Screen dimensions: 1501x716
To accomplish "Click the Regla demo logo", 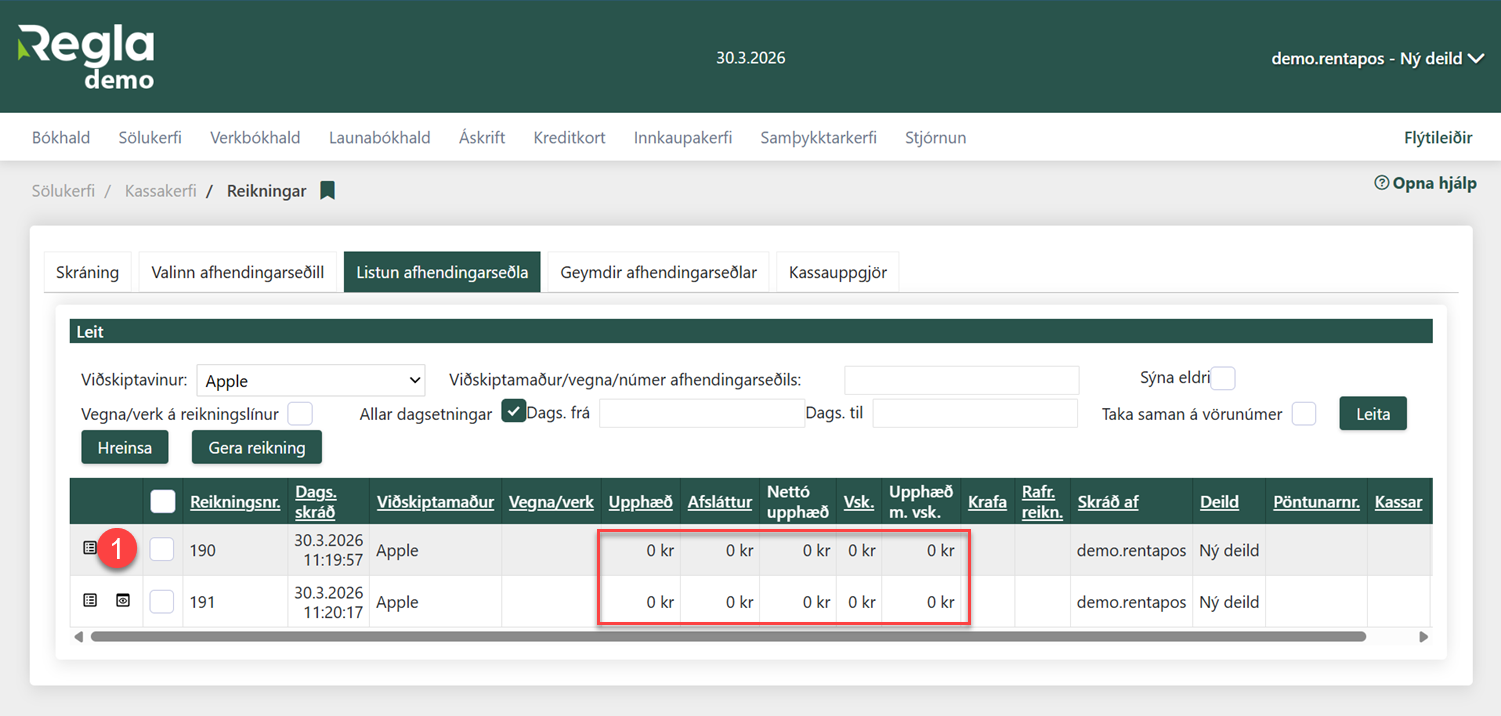I will tap(86, 57).
